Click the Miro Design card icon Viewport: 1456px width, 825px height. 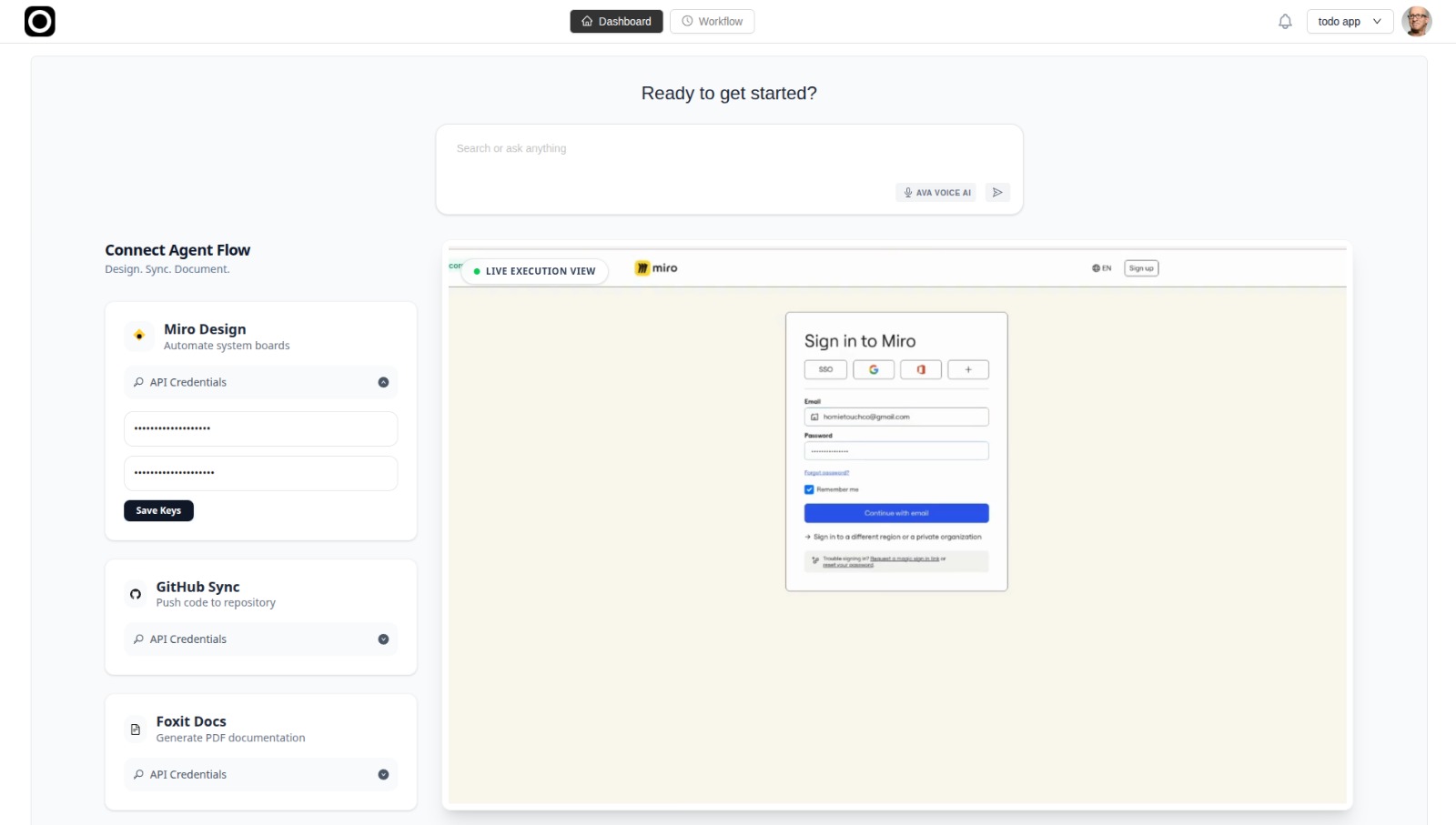139,336
